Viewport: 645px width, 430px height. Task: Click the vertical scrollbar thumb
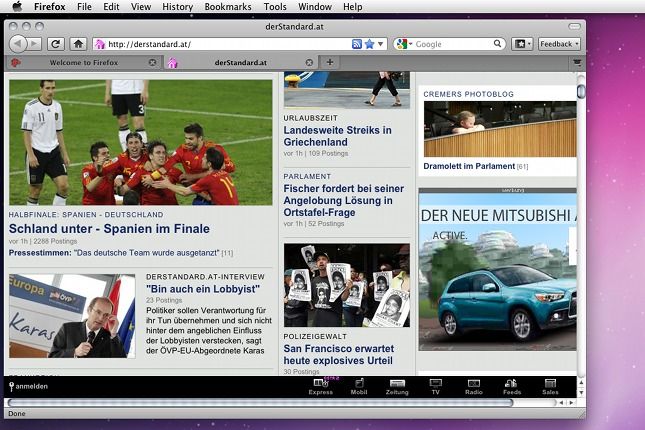(x=581, y=91)
